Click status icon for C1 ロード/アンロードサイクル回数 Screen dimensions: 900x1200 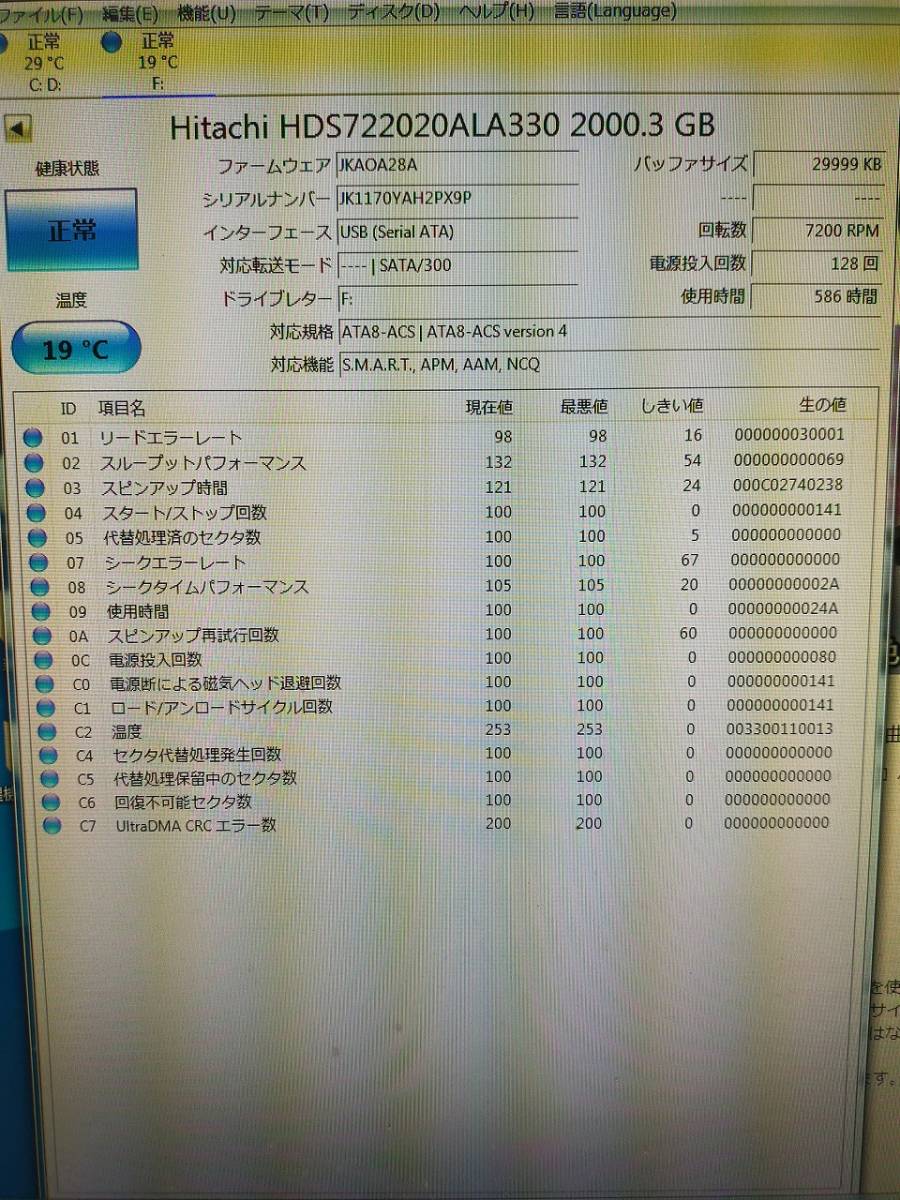tap(46, 708)
